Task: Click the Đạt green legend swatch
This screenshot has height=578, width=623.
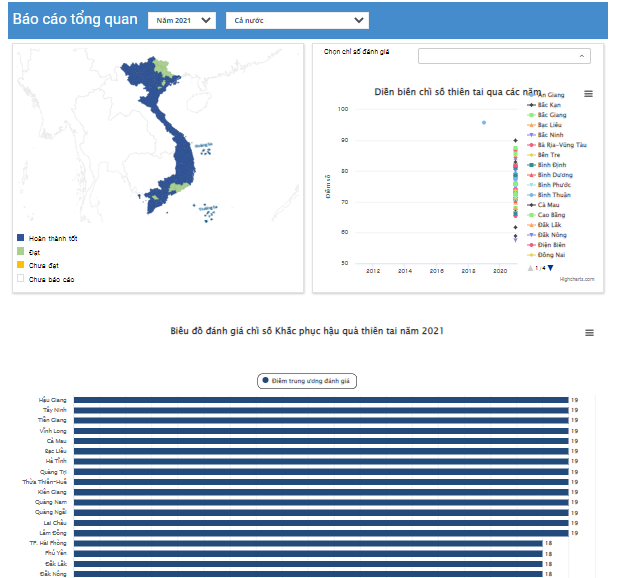Action: point(20,252)
